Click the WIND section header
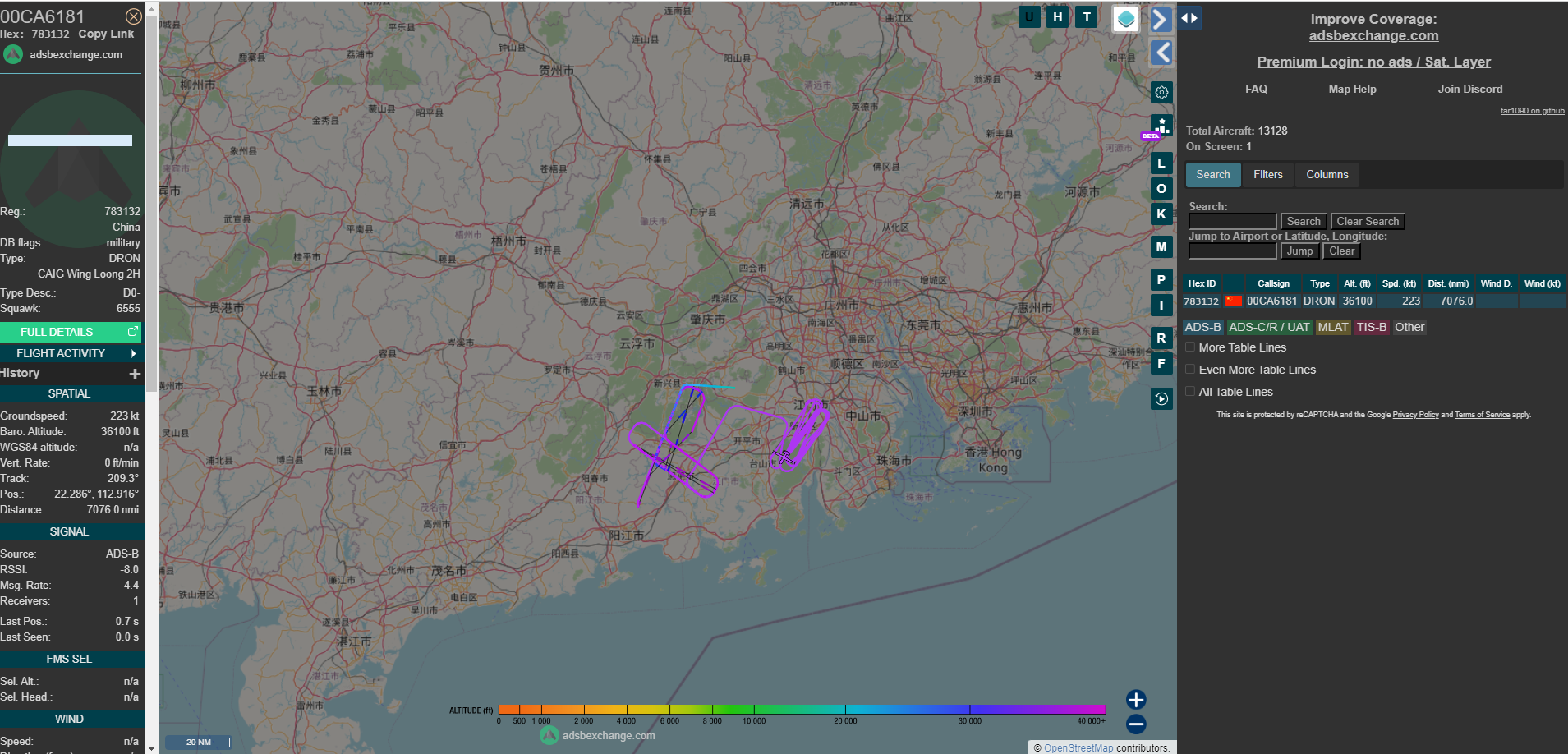 click(x=71, y=720)
